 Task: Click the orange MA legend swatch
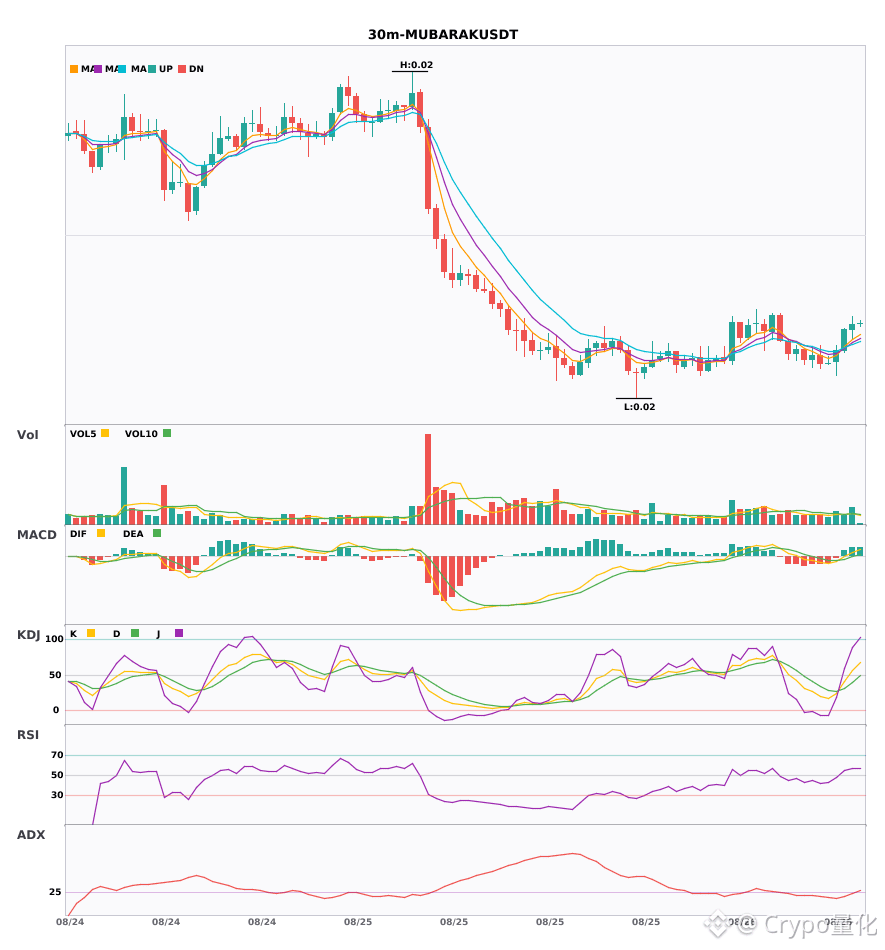pos(74,69)
